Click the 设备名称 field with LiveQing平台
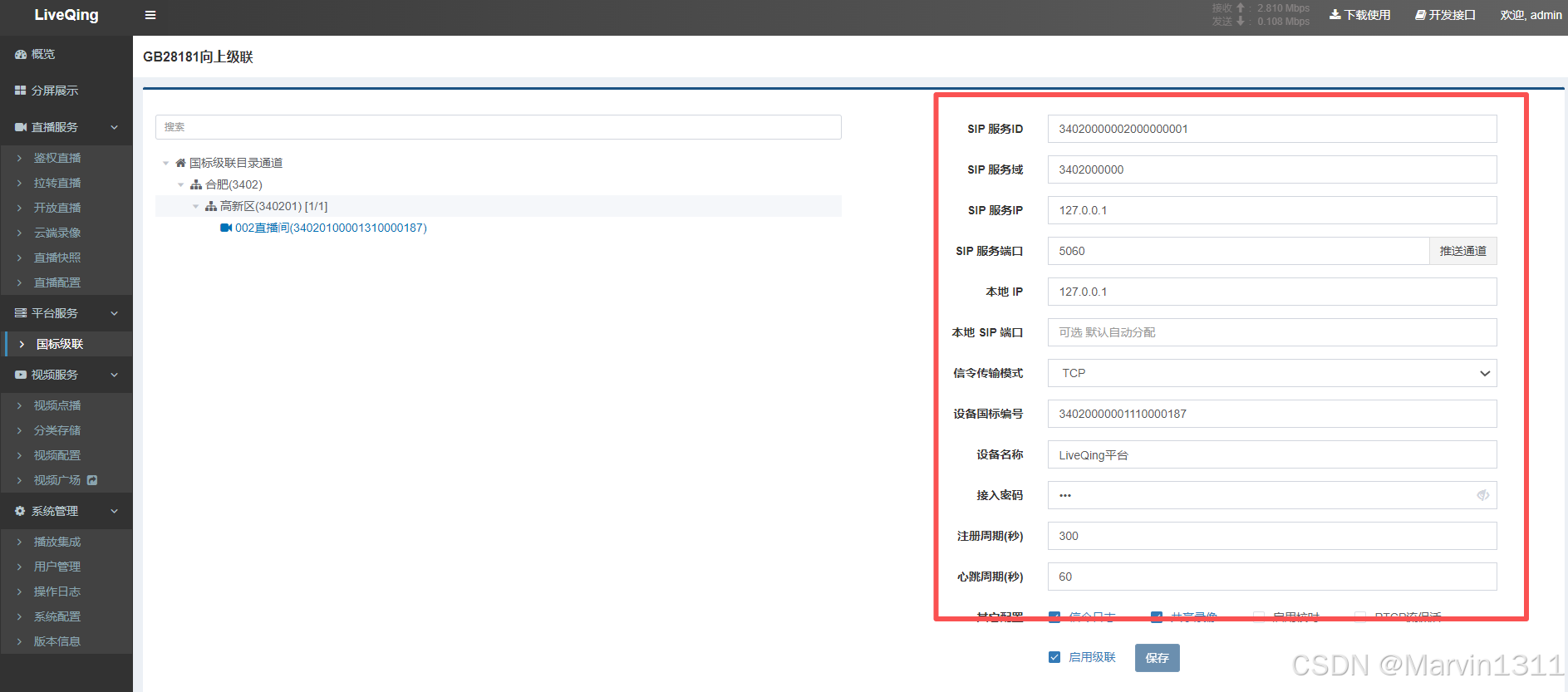This screenshot has height=692, width=1568. [x=1272, y=454]
